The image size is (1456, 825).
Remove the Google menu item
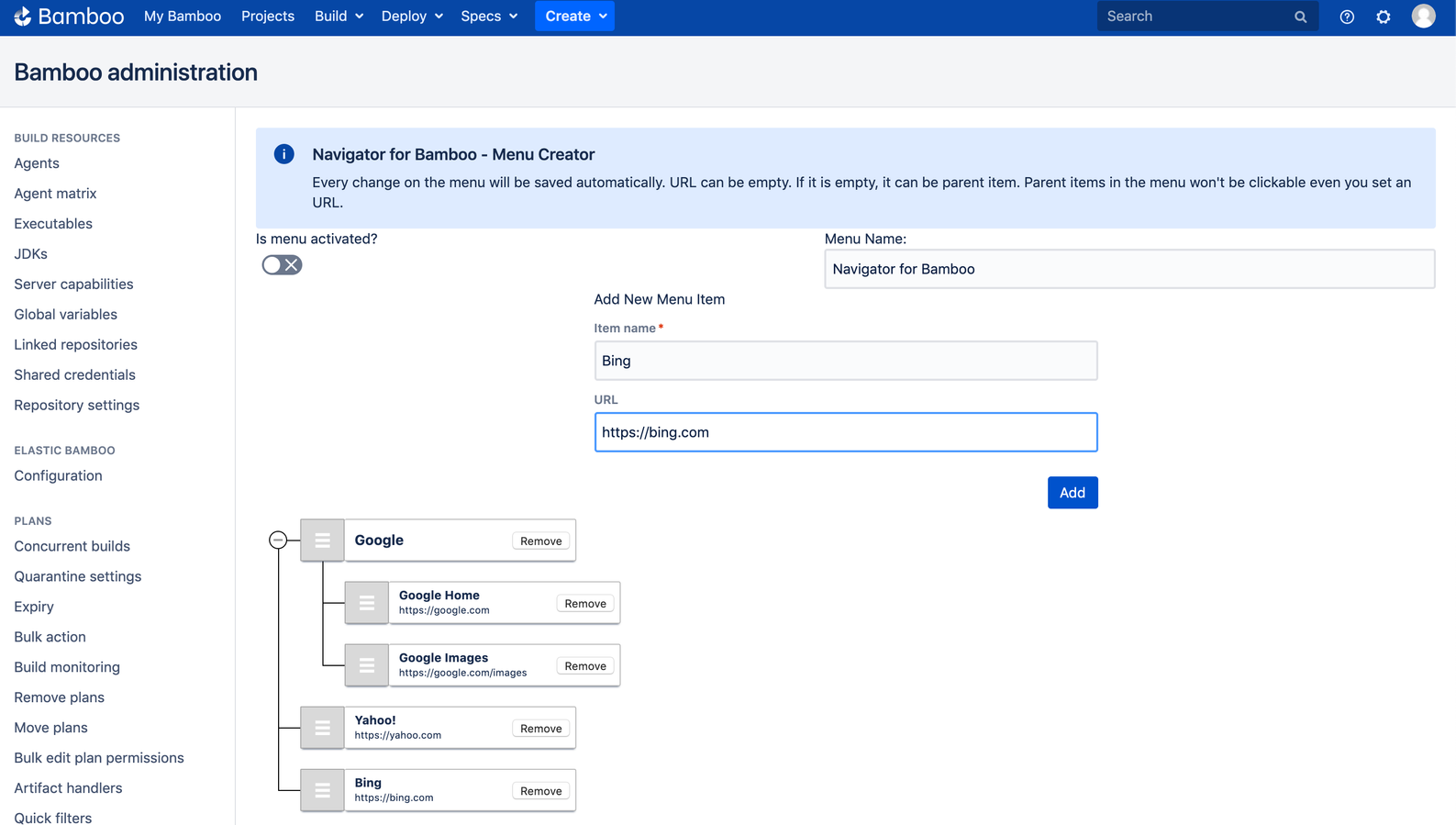tap(541, 541)
